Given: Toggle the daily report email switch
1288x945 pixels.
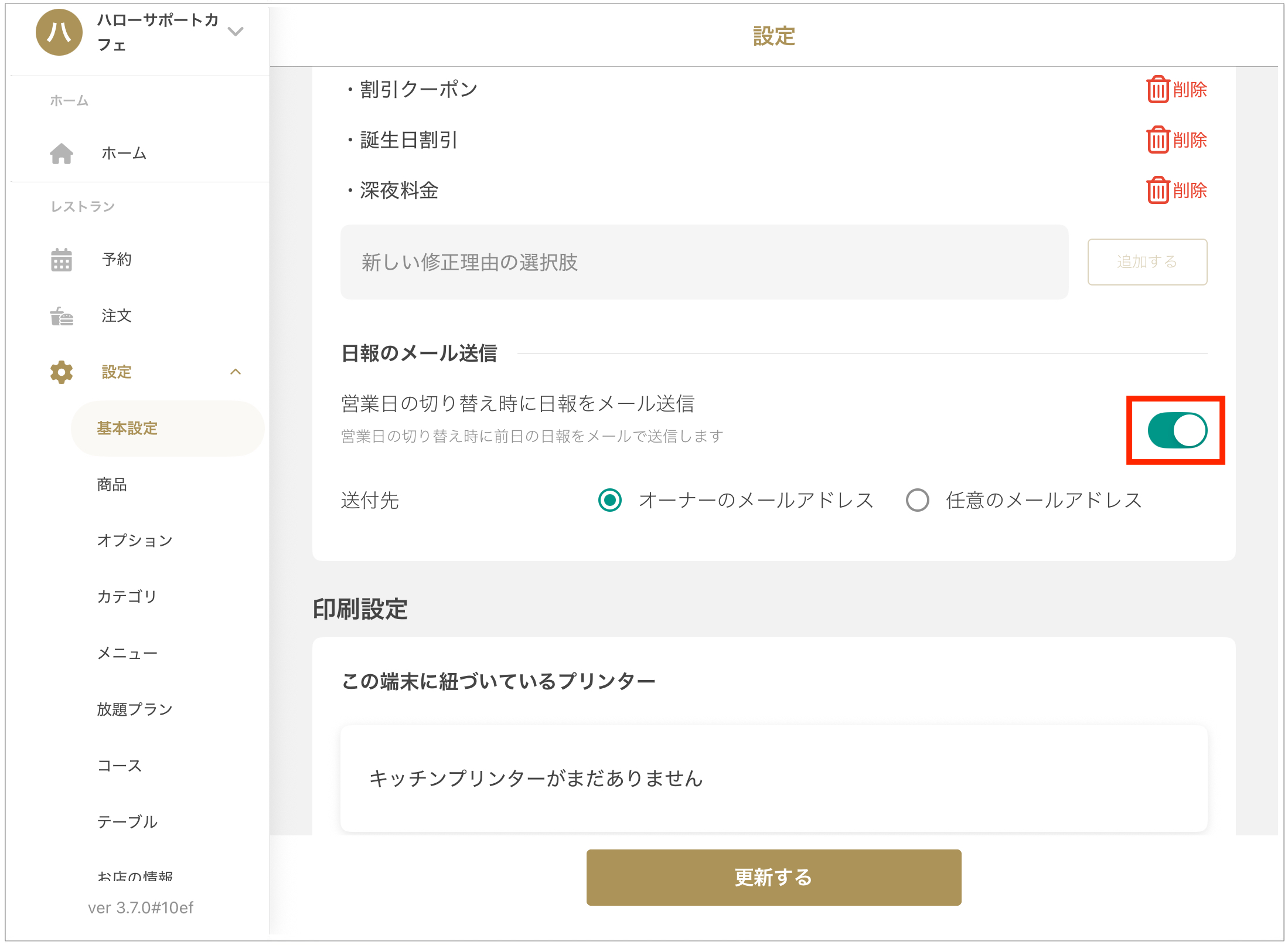Looking at the screenshot, I should 1177,430.
